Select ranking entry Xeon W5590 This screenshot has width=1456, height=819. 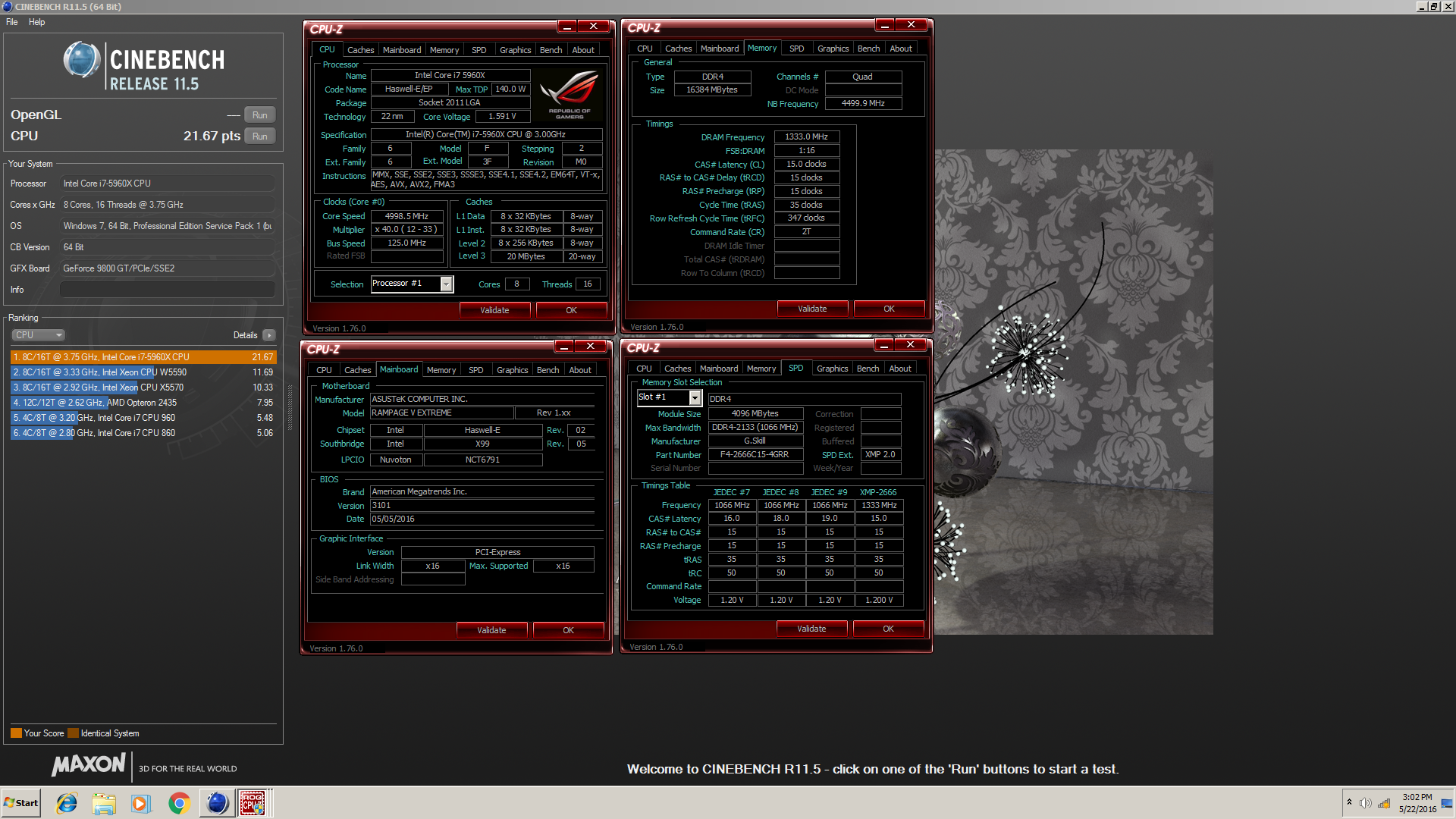tap(143, 372)
